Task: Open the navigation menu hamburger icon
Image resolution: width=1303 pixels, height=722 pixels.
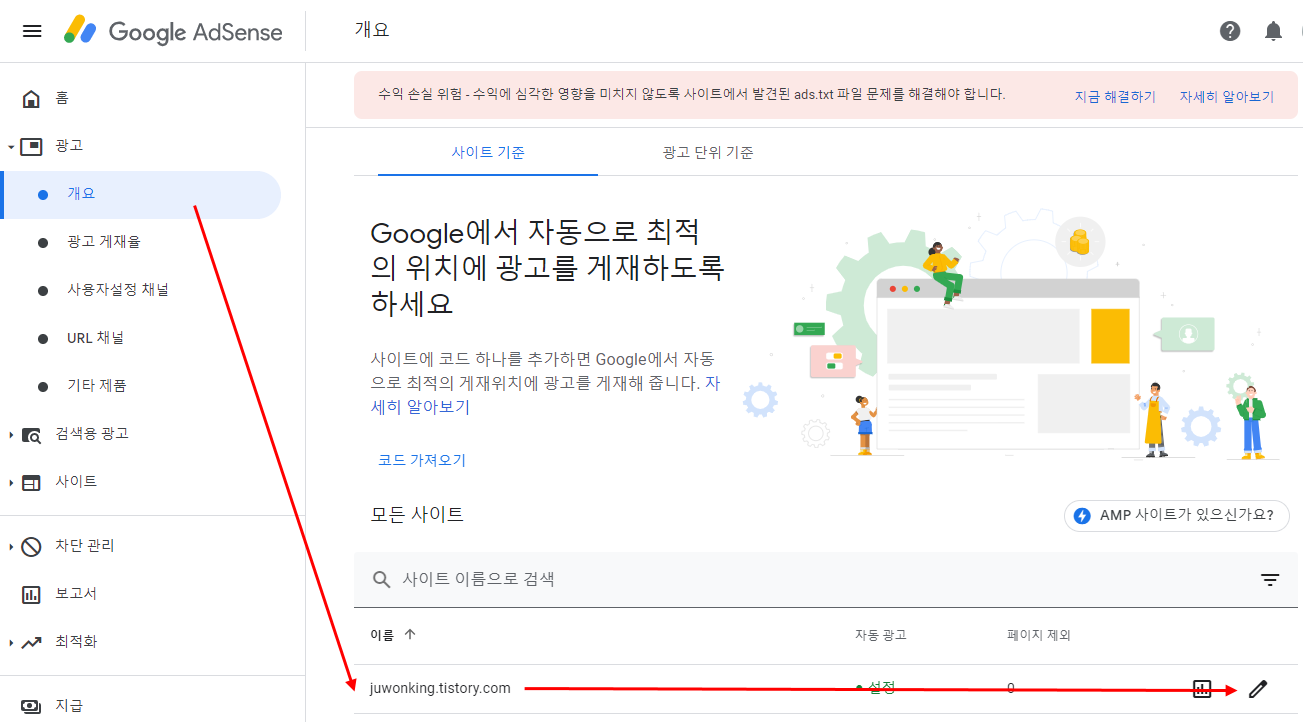Action: 31,30
